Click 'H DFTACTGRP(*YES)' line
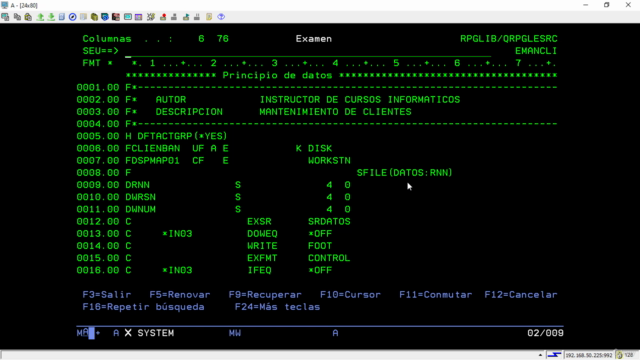 click(176, 136)
